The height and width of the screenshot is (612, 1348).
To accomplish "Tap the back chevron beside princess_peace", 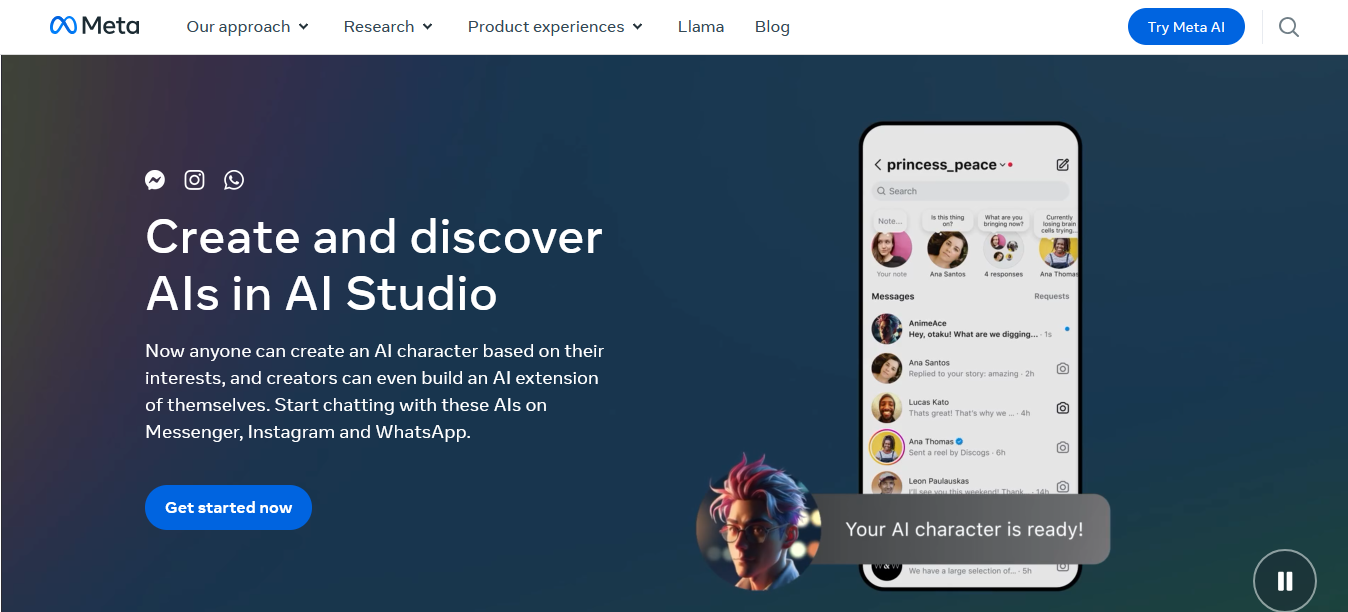I will coord(878,165).
